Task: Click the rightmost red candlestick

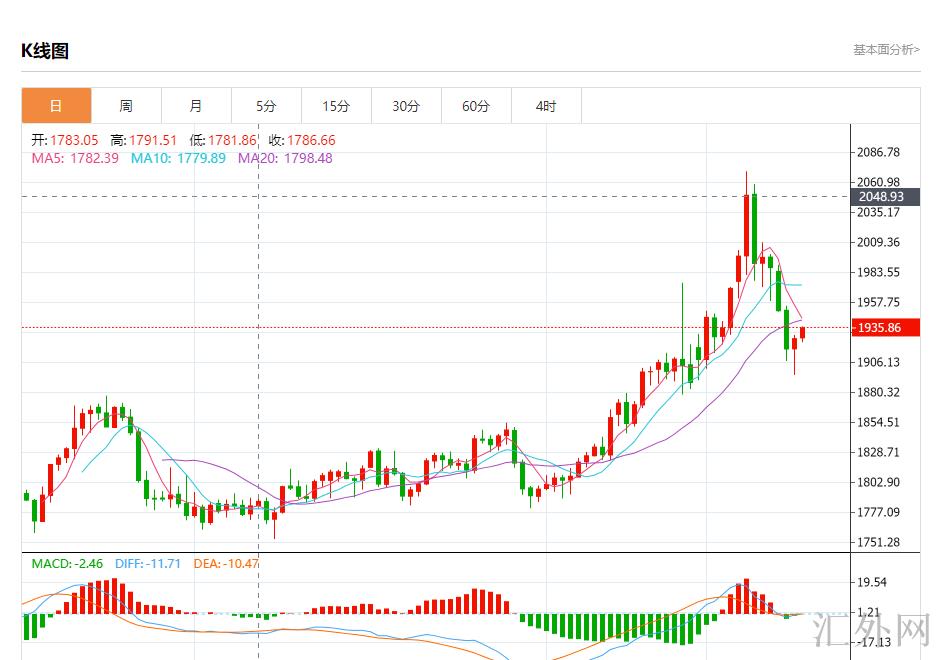Action: (802, 333)
